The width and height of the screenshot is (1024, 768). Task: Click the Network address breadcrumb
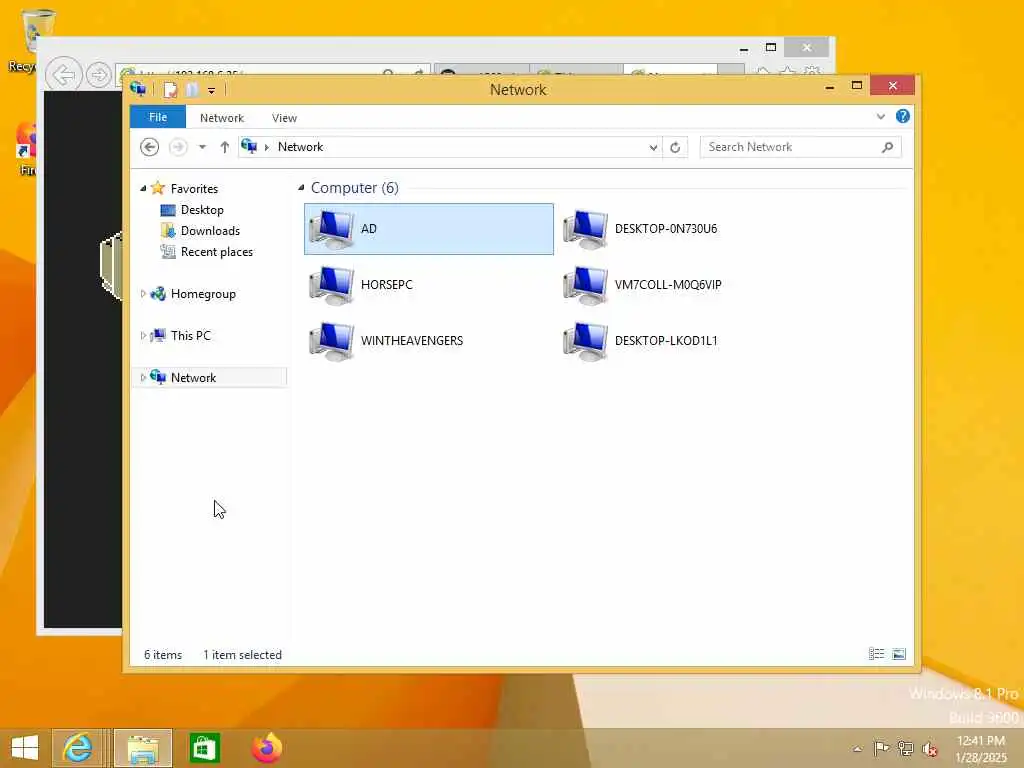coord(300,147)
